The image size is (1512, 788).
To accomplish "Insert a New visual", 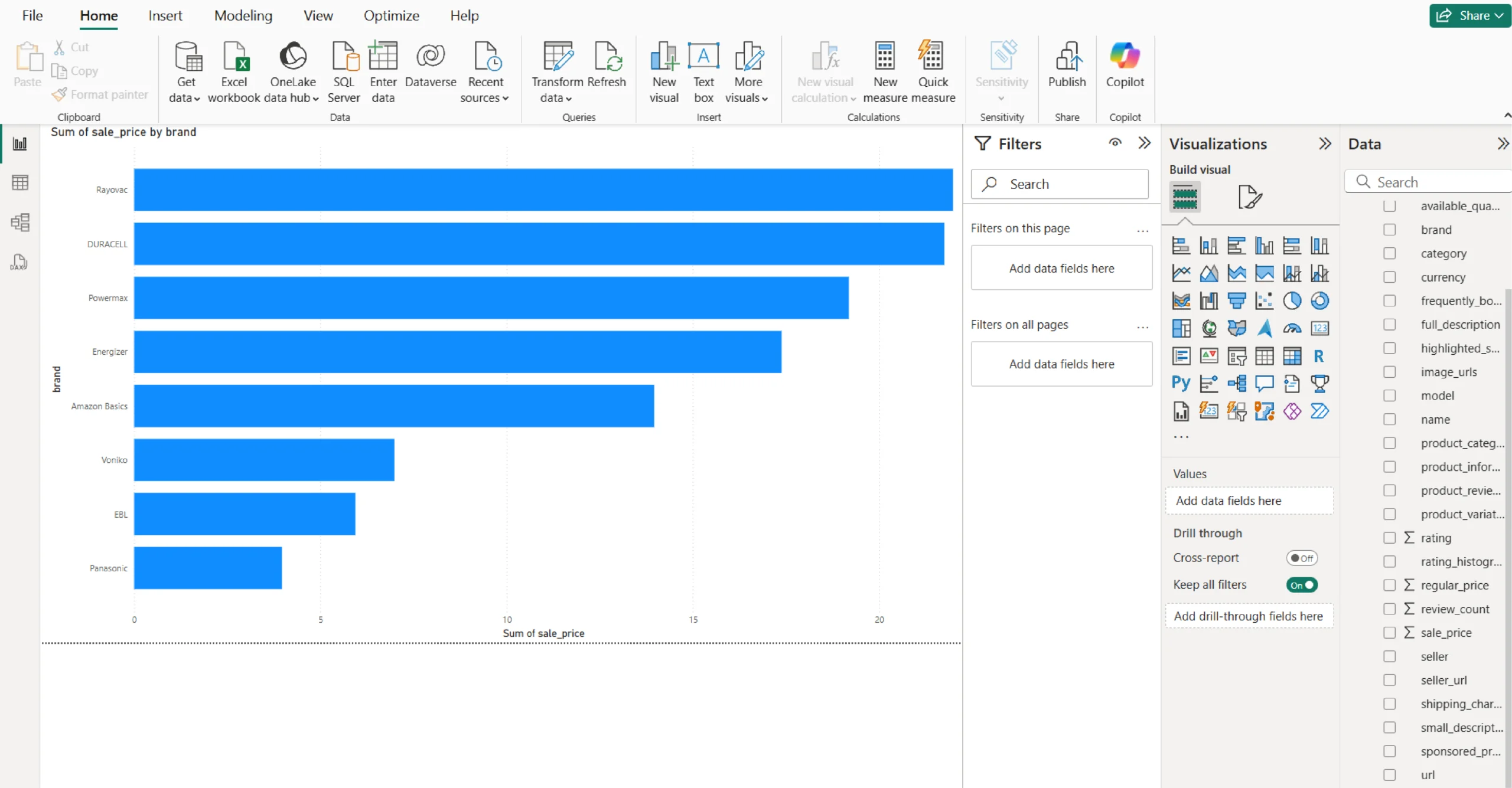I will click(664, 72).
